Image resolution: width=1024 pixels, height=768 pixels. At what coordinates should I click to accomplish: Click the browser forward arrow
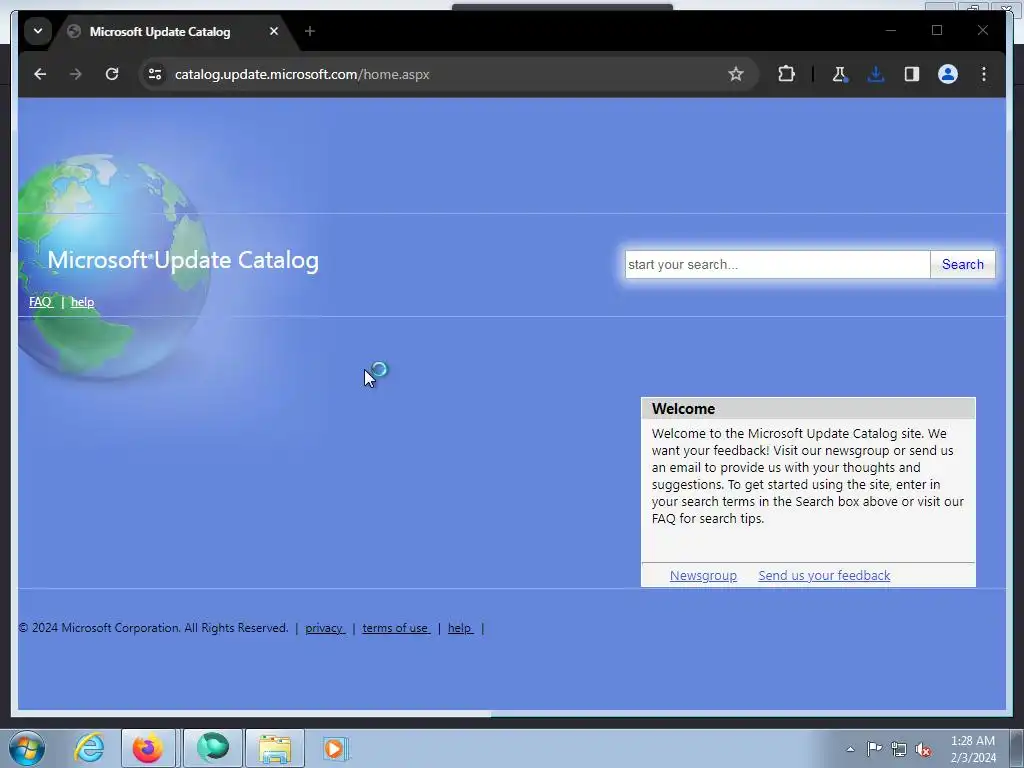tap(76, 74)
